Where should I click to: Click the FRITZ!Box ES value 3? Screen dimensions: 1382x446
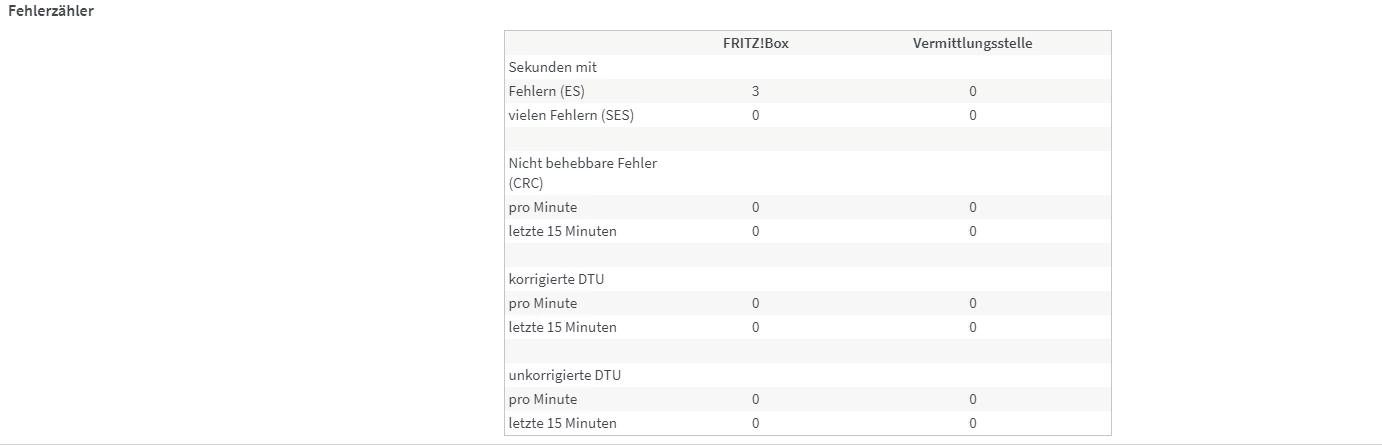tap(755, 91)
